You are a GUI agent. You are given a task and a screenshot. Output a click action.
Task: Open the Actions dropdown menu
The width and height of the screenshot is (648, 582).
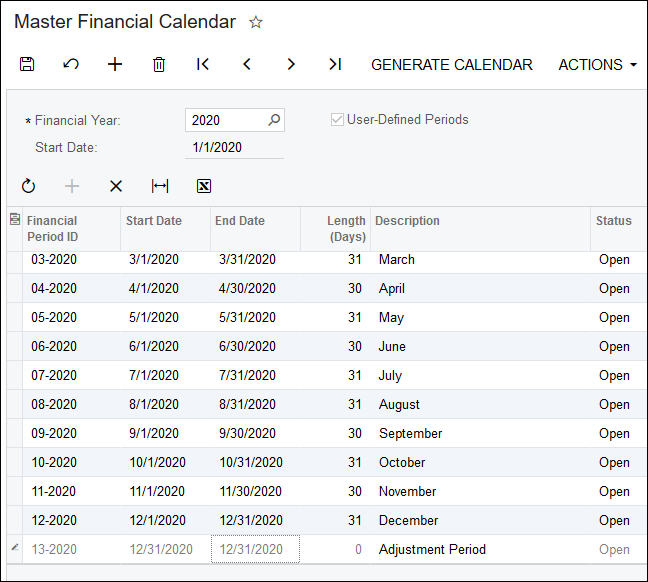597,64
